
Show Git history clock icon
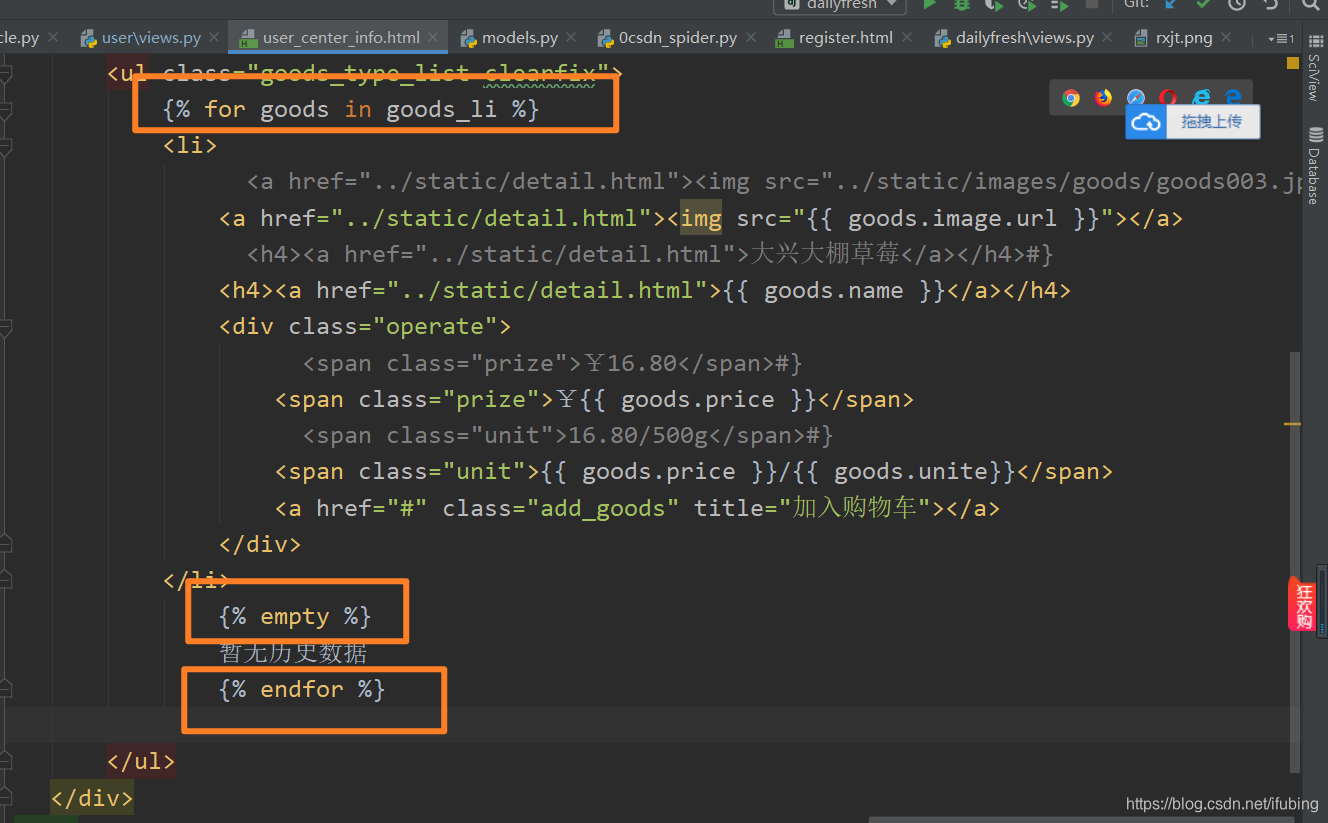click(x=1237, y=5)
